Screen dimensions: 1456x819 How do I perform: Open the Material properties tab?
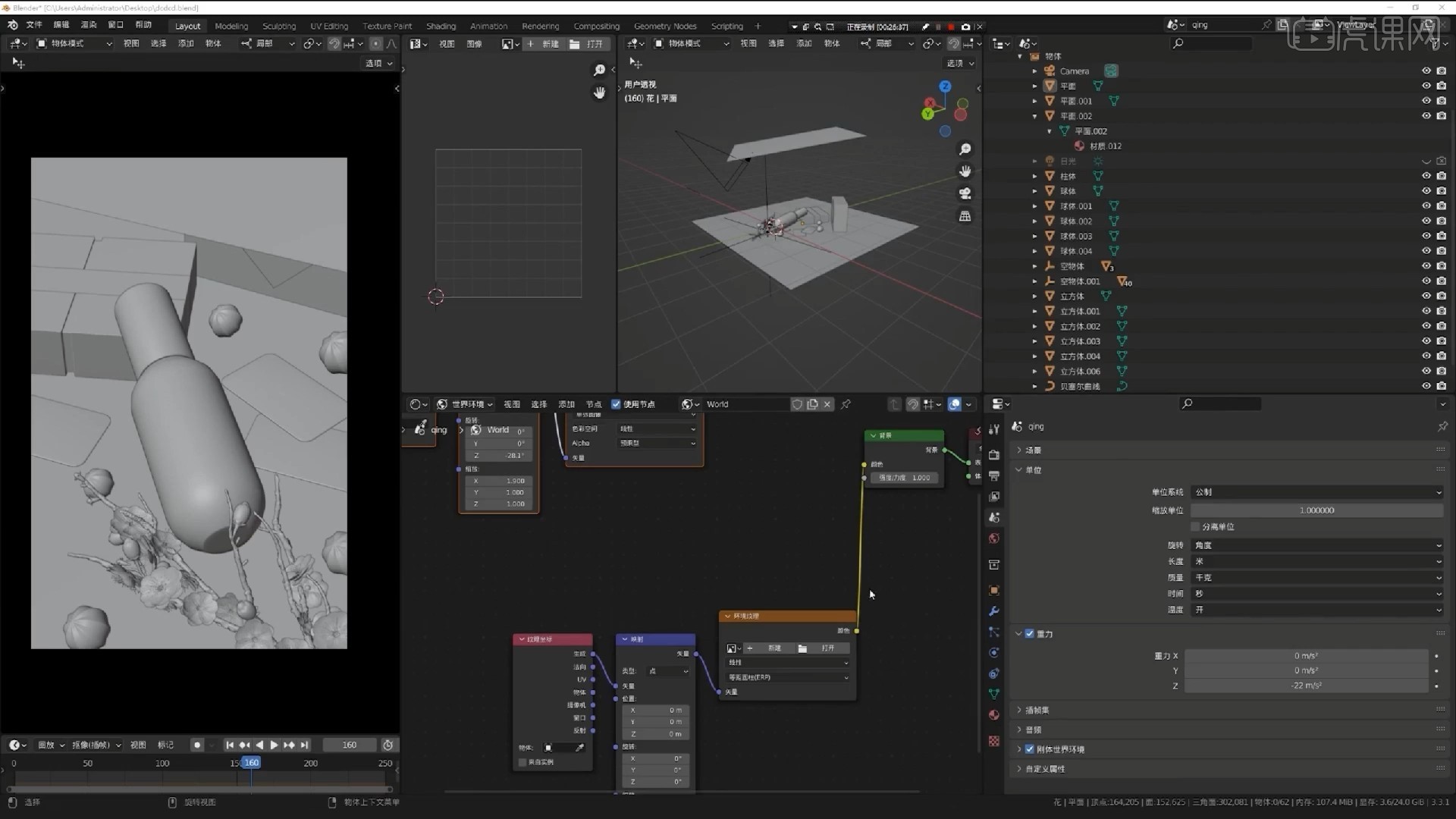[994, 715]
